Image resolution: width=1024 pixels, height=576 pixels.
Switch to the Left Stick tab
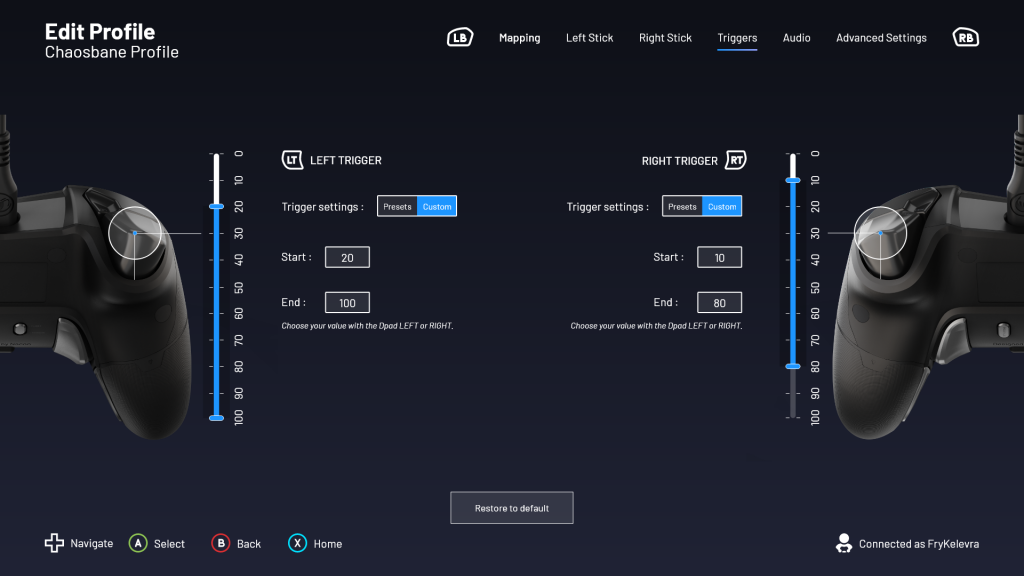[589, 38]
